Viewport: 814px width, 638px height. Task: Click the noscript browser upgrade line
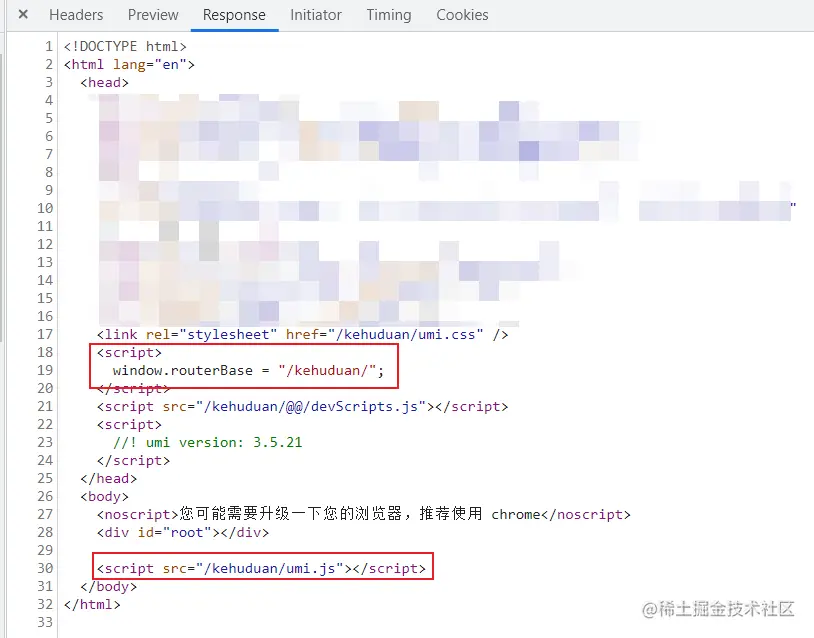coord(363,514)
